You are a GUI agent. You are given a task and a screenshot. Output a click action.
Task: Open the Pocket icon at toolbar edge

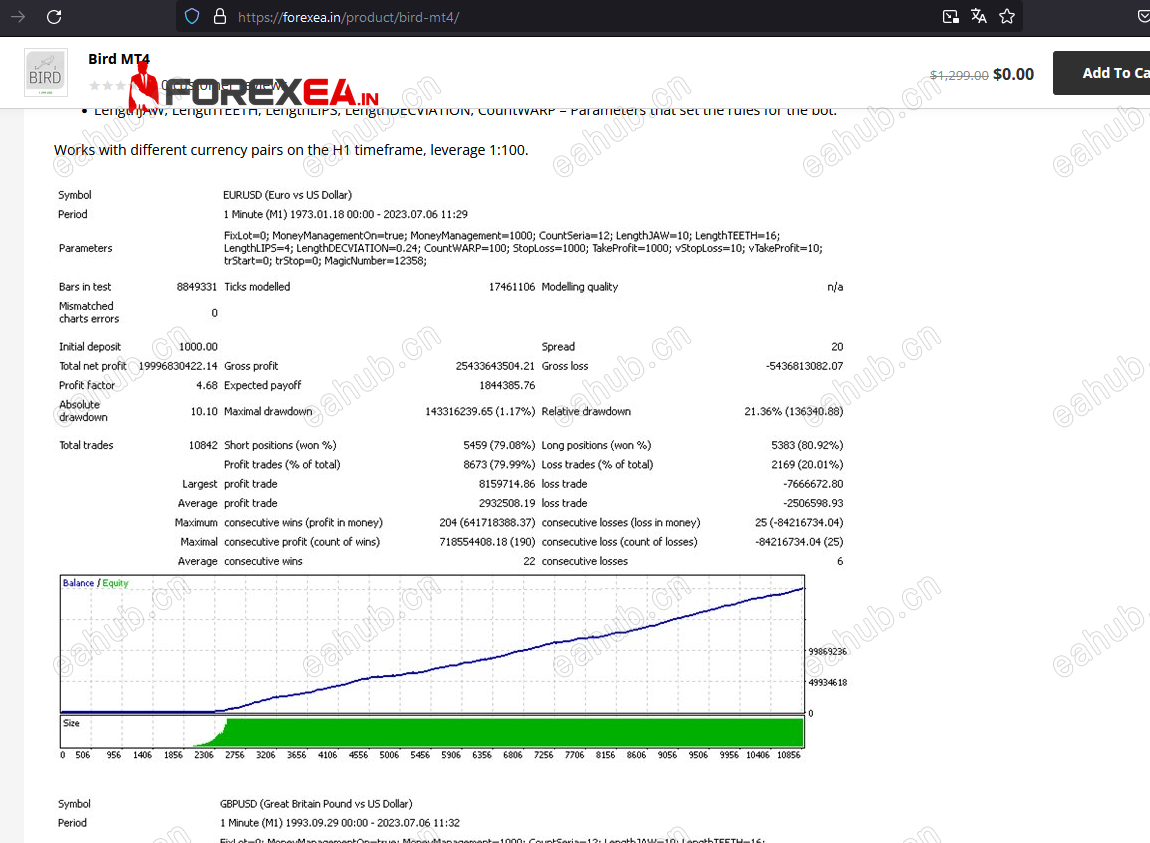point(1143,16)
